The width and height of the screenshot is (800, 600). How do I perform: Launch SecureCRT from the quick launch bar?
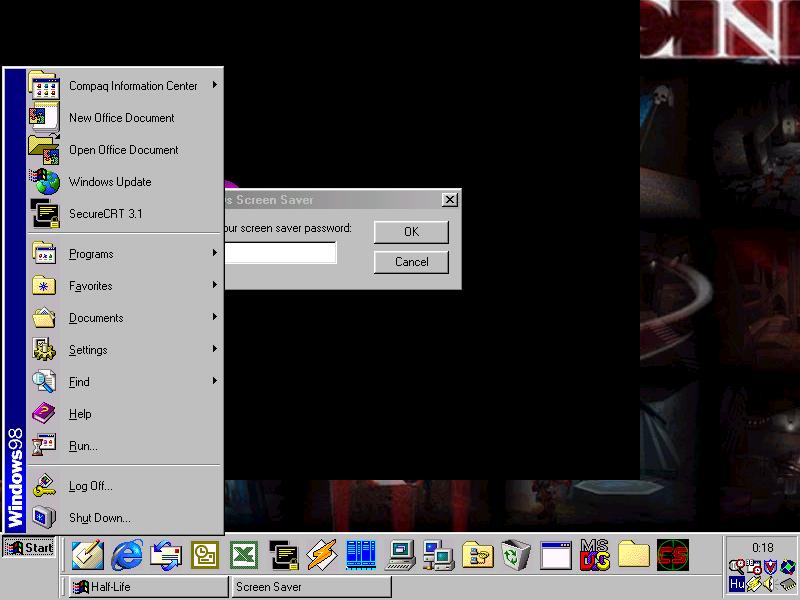283,555
